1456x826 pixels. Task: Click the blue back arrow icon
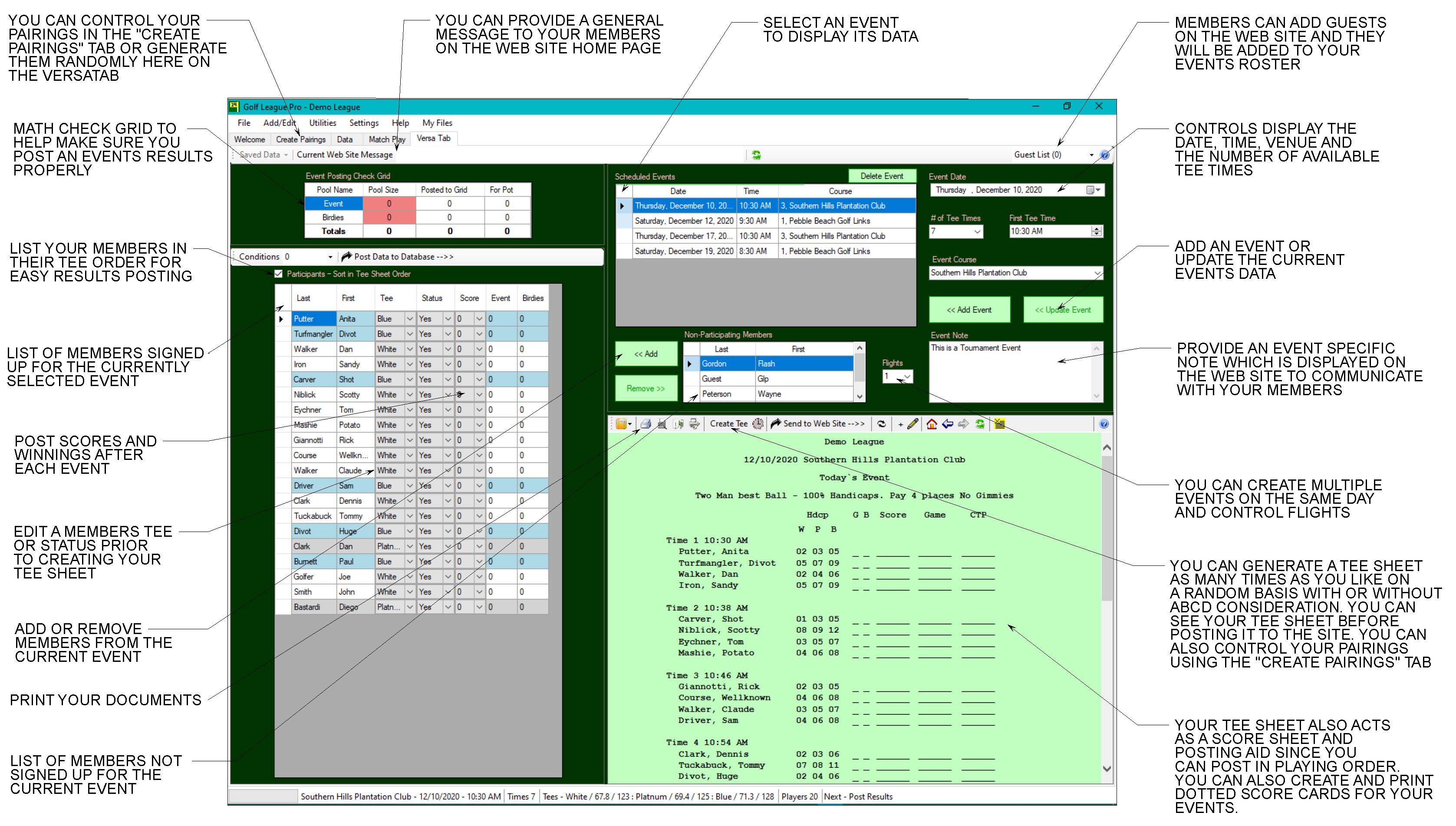pyautogui.click(x=947, y=424)
